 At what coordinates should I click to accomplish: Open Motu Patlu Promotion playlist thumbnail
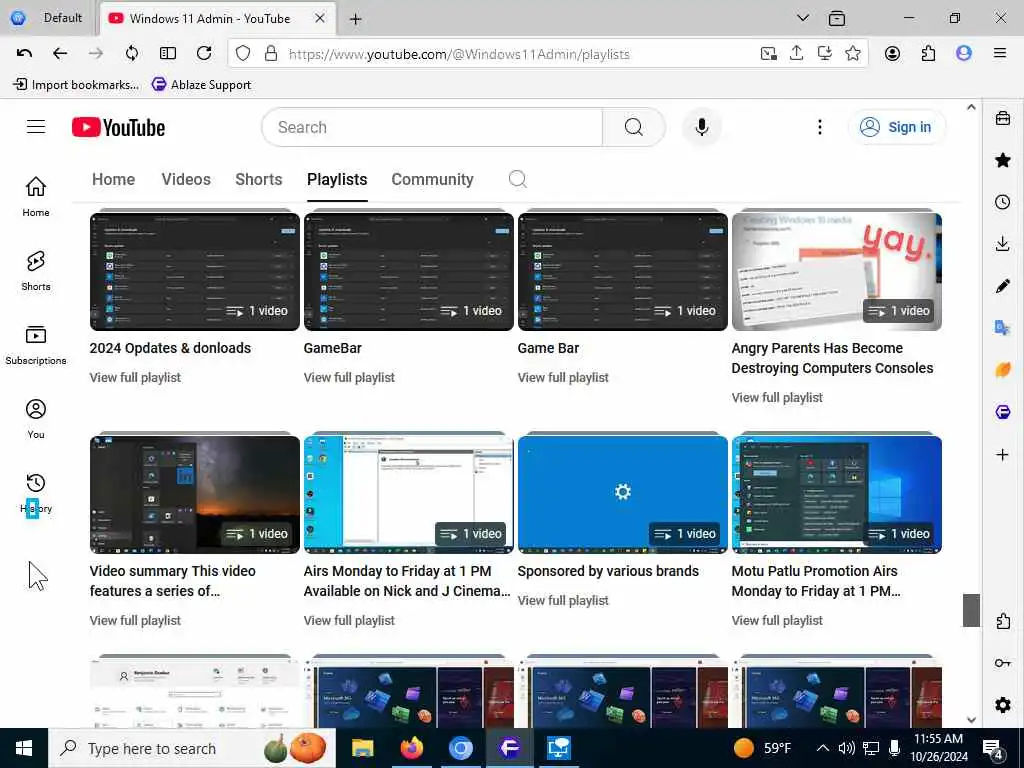[837, 494]
